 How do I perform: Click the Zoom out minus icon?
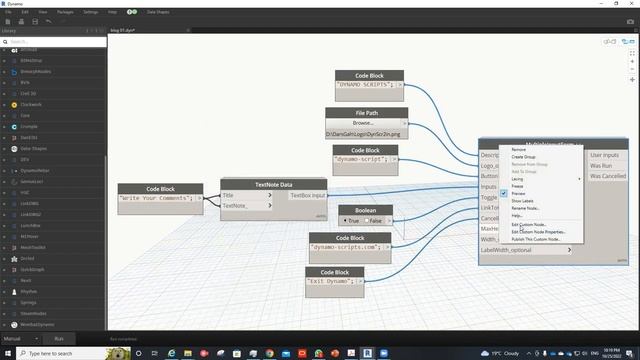[x=632, y=69]
